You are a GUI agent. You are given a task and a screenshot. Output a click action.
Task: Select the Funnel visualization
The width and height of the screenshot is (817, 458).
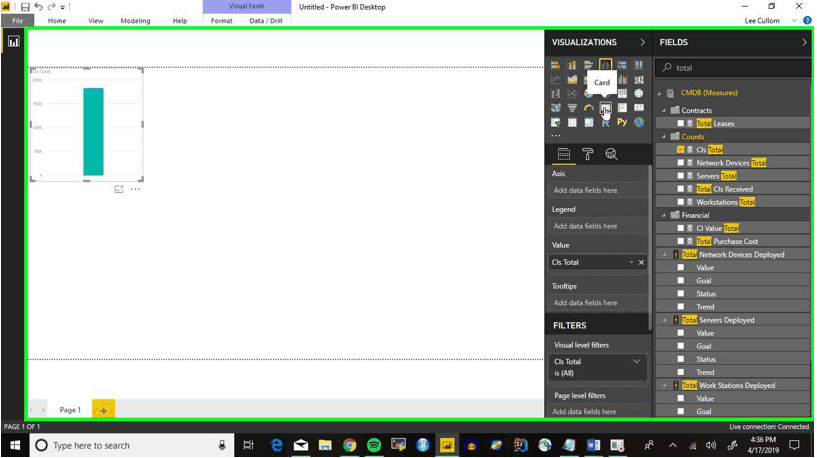pos(572,108)
